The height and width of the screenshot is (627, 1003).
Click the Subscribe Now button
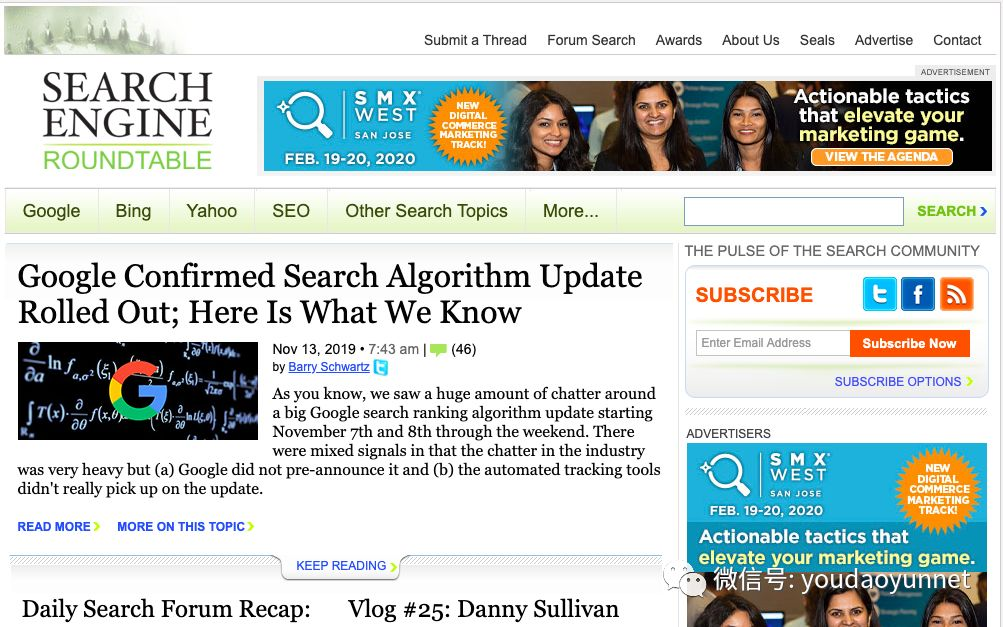click(910, 344)
